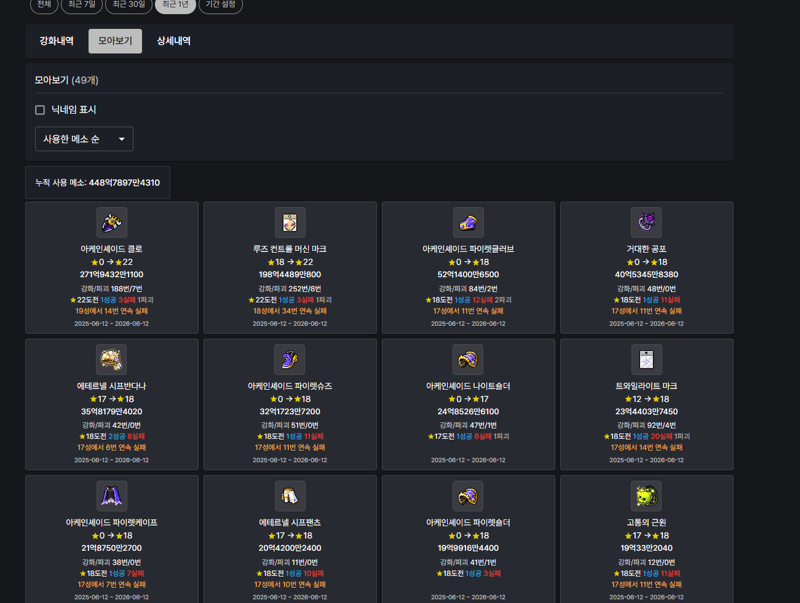Click the 트와일라이트 마크 item icon

pos(646,359)
